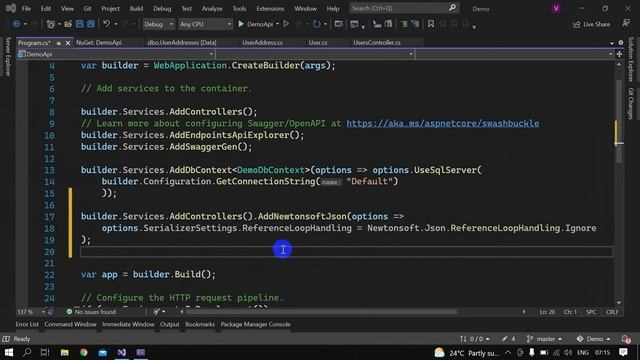Open the Windows action center notification icon
640x360 pixels.
(x=623, y=352)
